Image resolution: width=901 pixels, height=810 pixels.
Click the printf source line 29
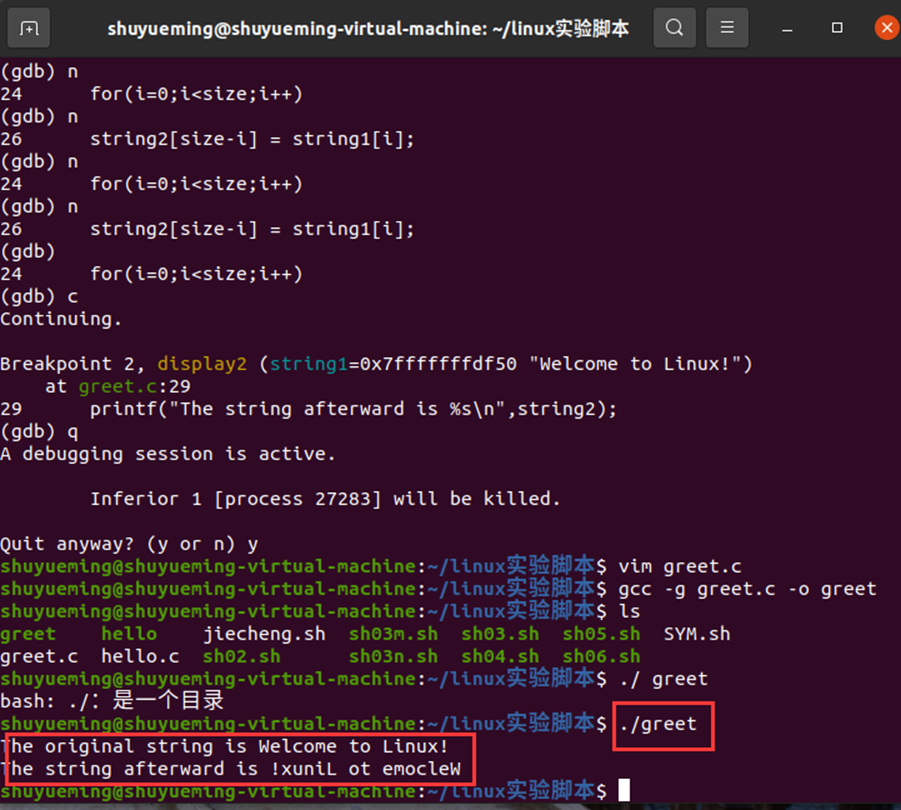353,409
